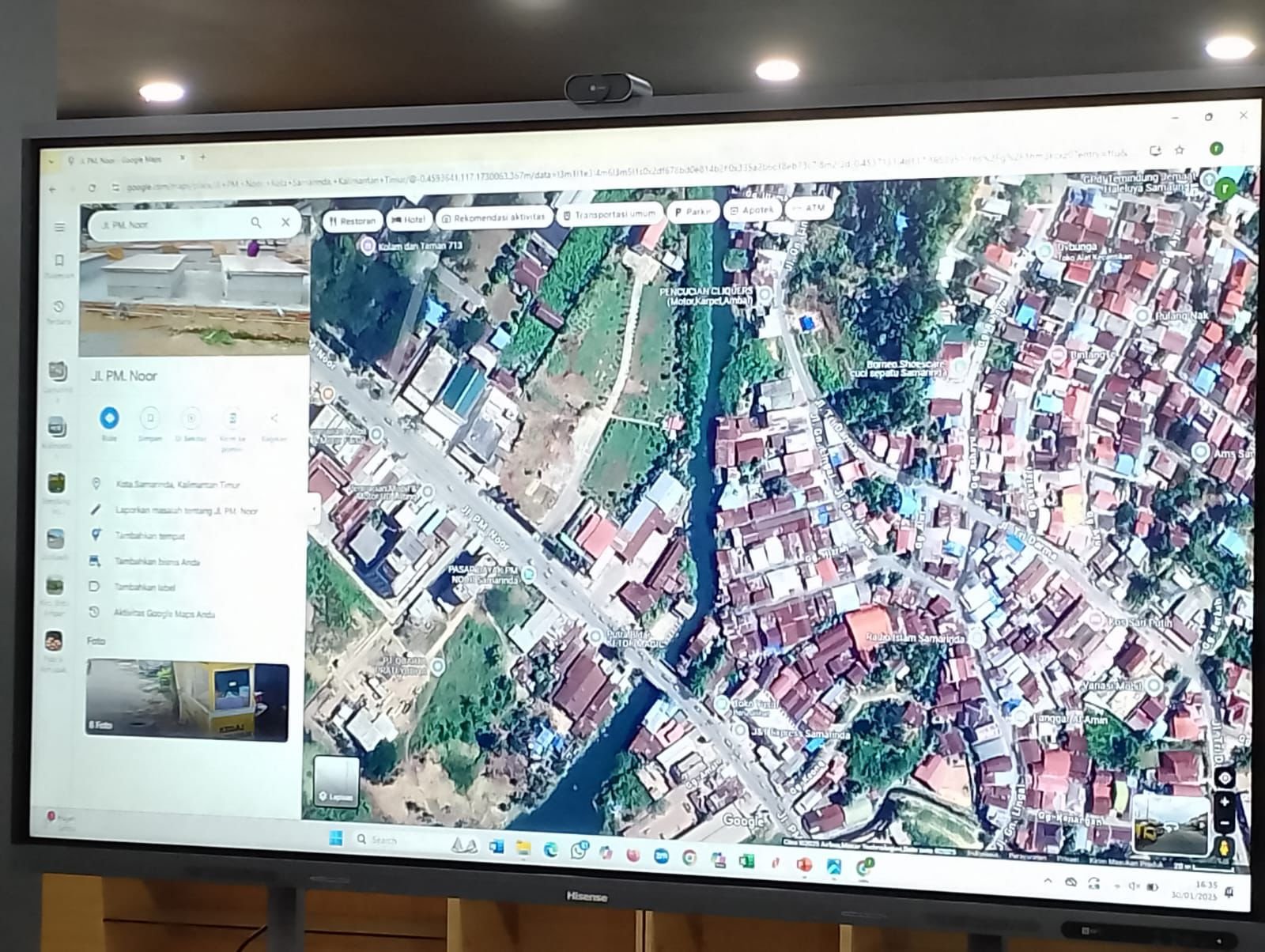This screenshot has height=952, width=1265.
Task: Switch map layer via Lapisan tile
Action: 335,780
